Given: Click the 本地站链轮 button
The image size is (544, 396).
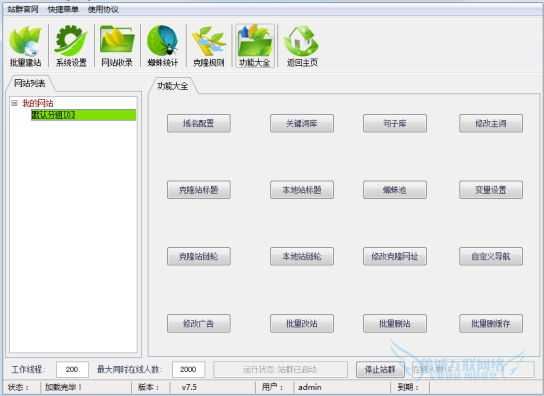Looking at the screenshot, I should (x=302, y=256).
